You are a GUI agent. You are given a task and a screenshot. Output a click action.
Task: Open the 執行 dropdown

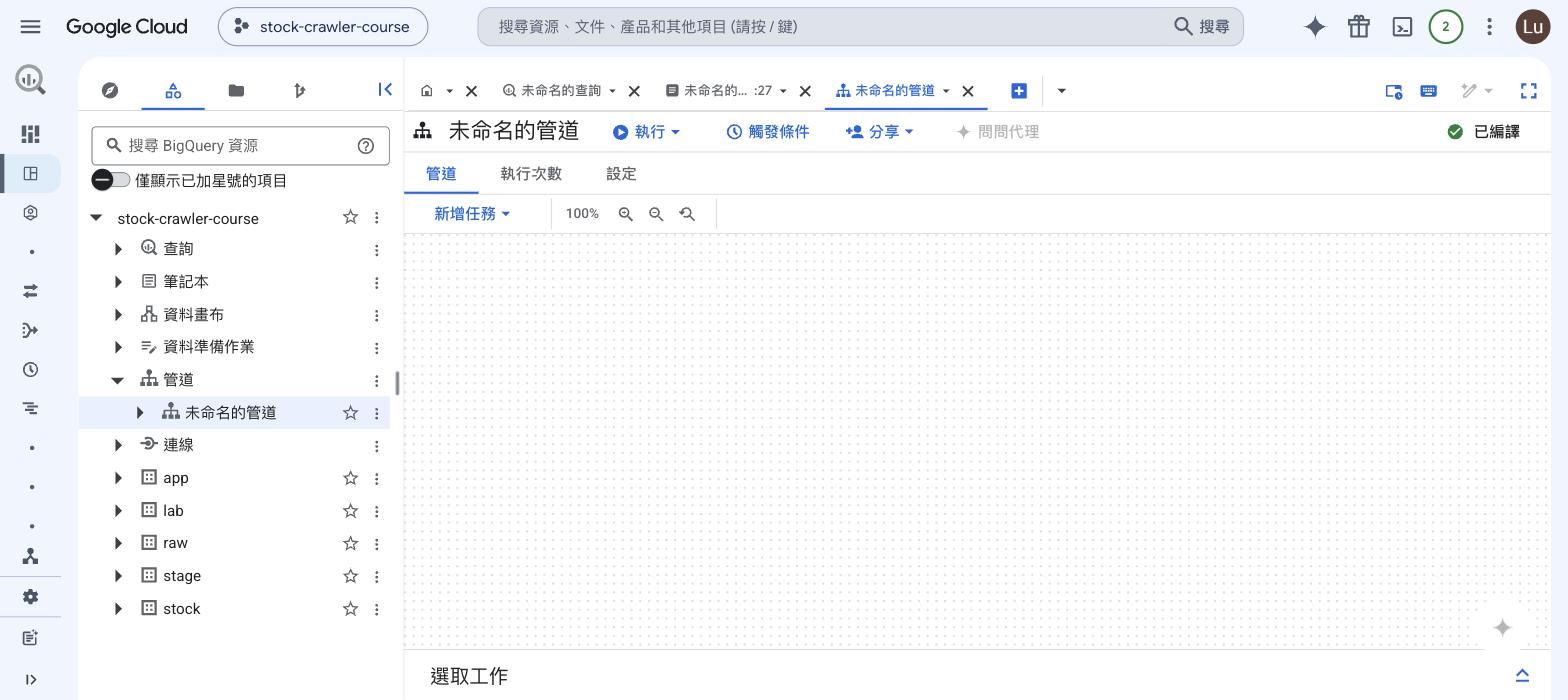[x=647, y=132]
